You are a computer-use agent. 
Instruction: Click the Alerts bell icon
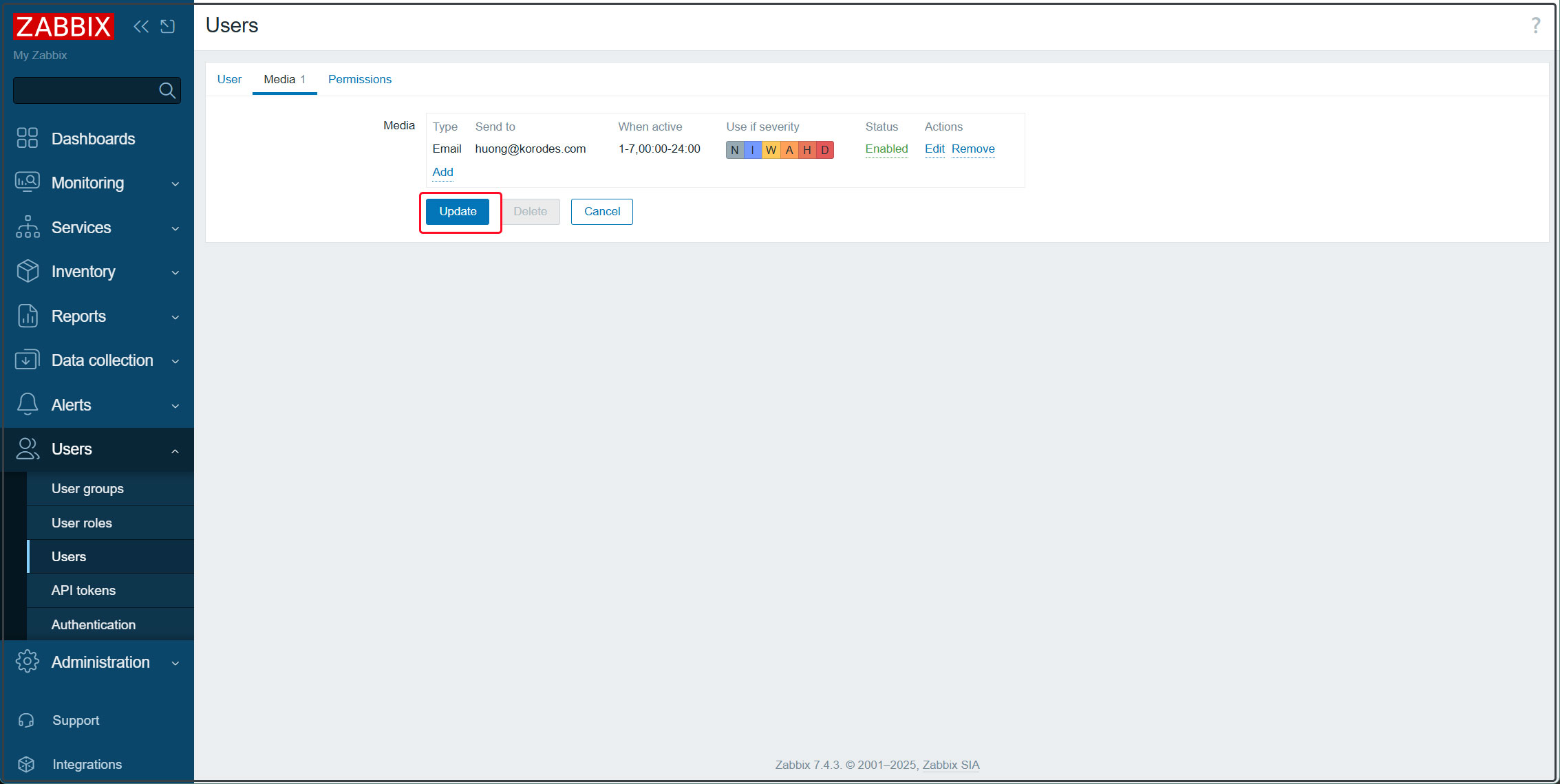click(28, 404)
